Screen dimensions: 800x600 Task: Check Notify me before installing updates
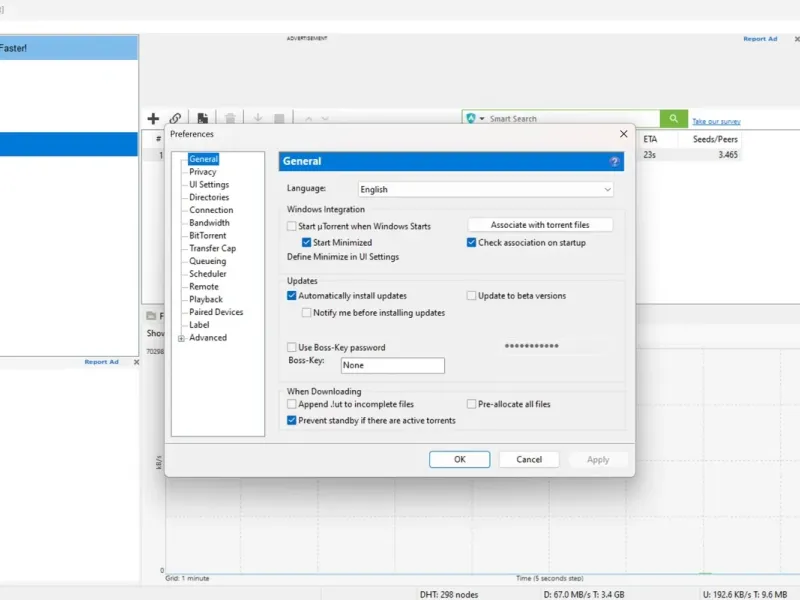(306, 312)
